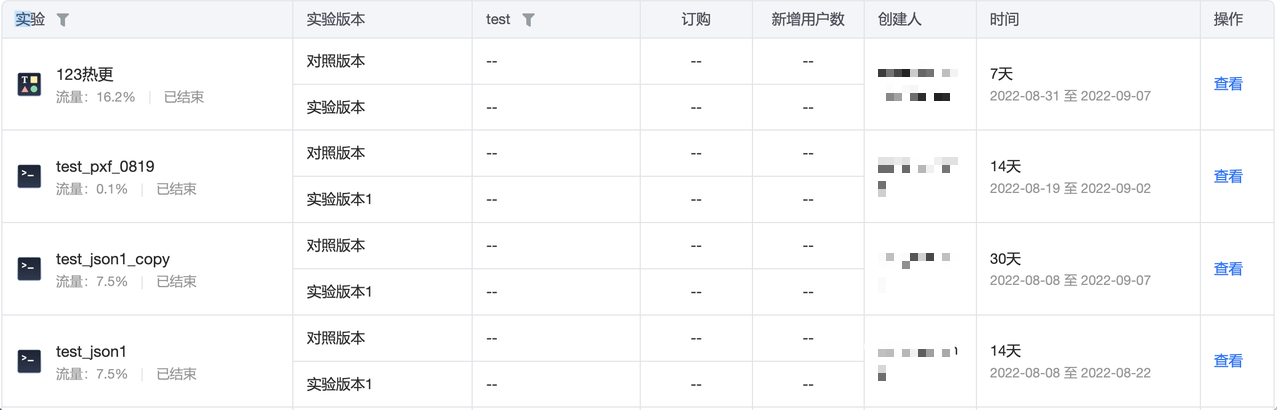Image resolution: width=1277 pixels, height=410 pixels.
Task: Click the test_json1 experiment name
Action: point(91,351)
